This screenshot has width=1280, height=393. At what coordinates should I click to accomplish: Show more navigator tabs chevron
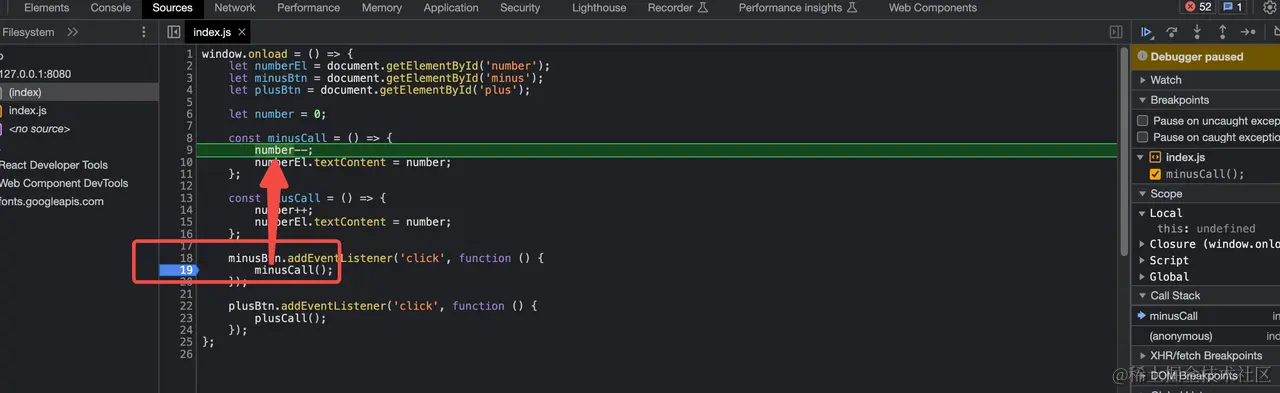click(73, 32)
